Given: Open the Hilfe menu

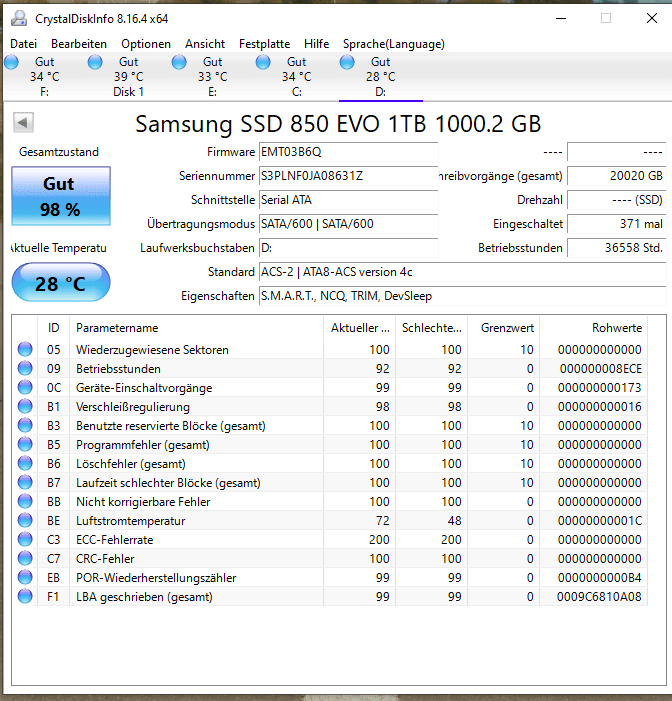Looking at the screenshot, I should (x=317, y=44).
